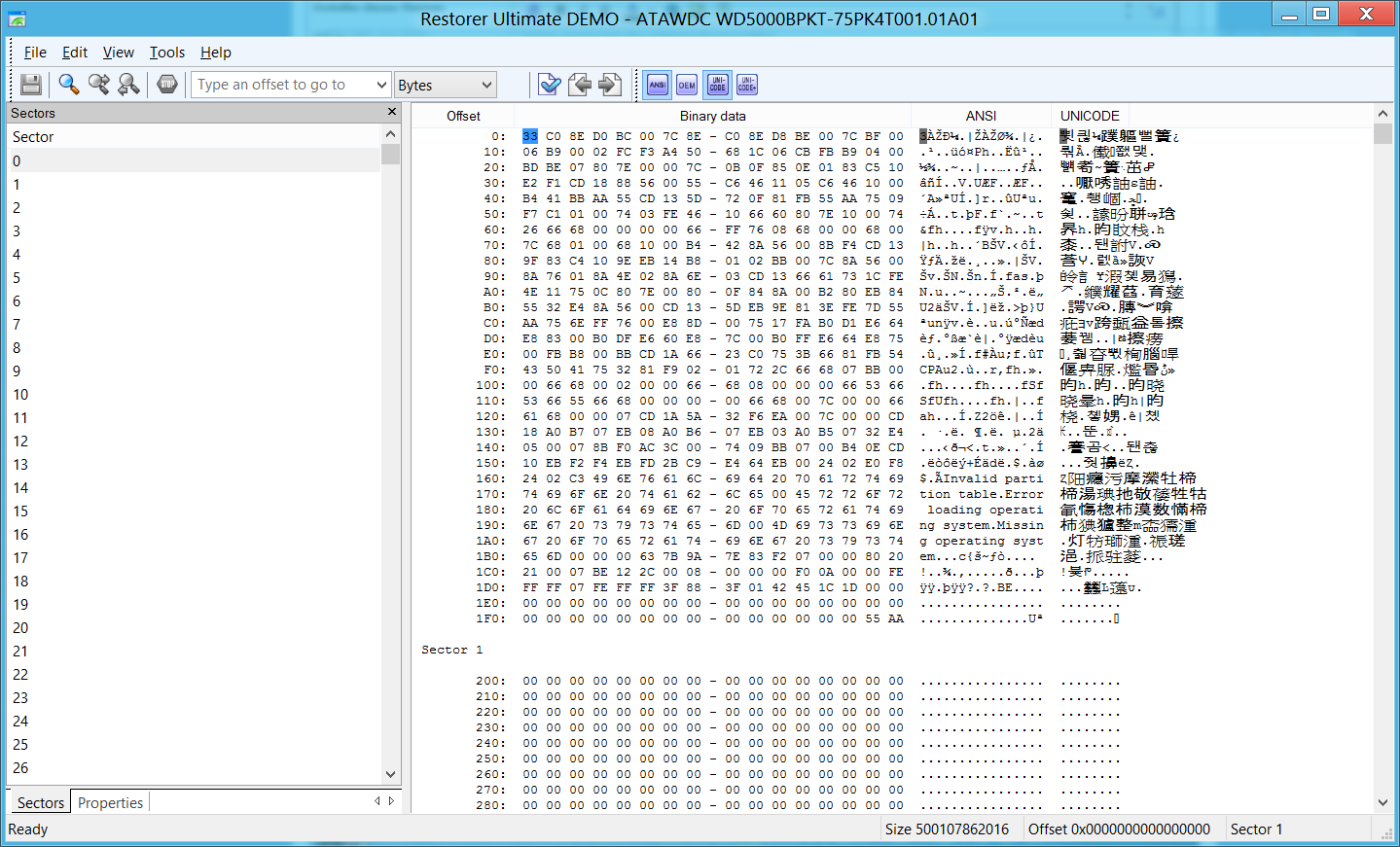Toggle the UNICODE column view
The width and height of the screenshot is (1400, 847).
pyautogui.click(x=718, y=85)
